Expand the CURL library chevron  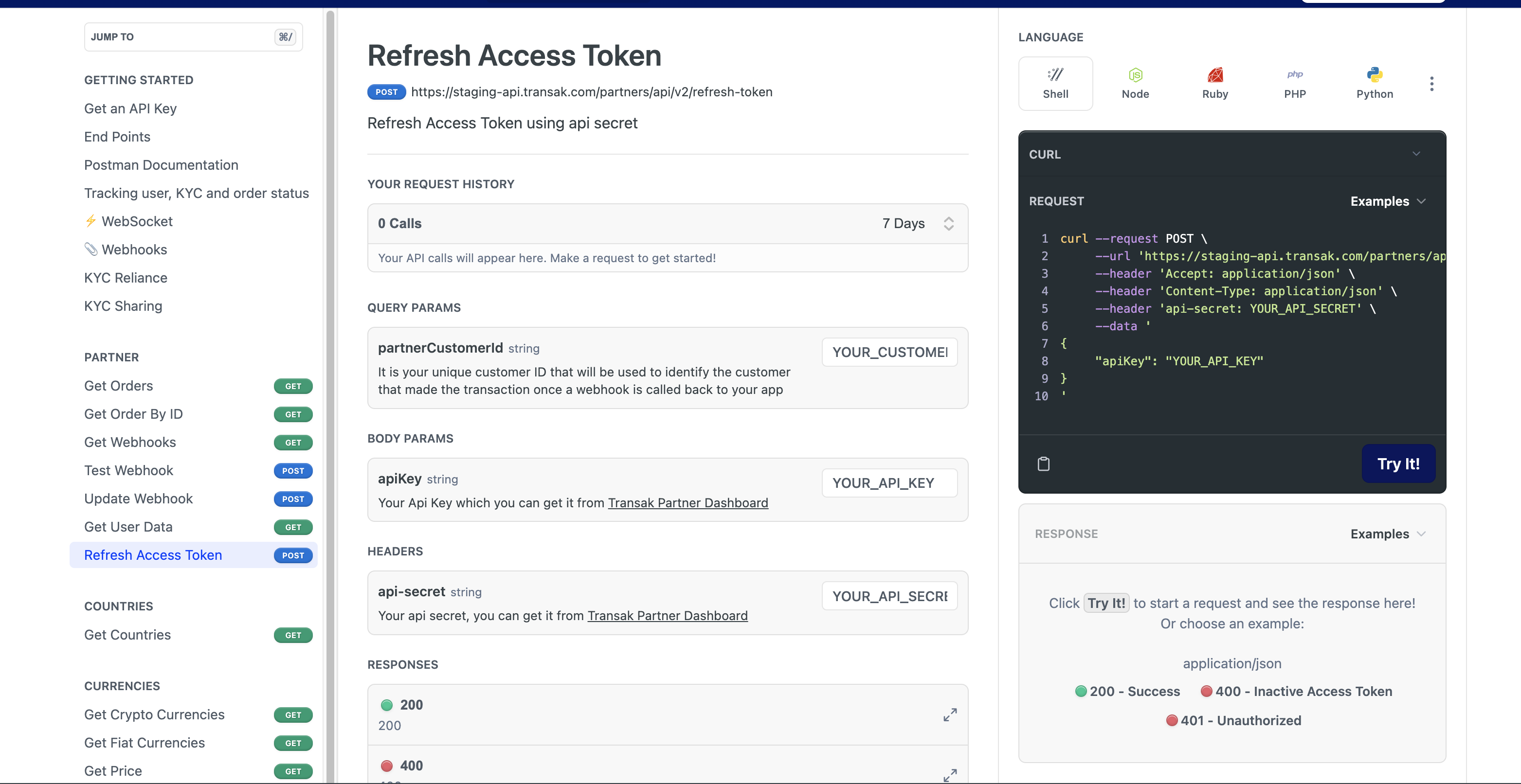(x=1416, y=154)
